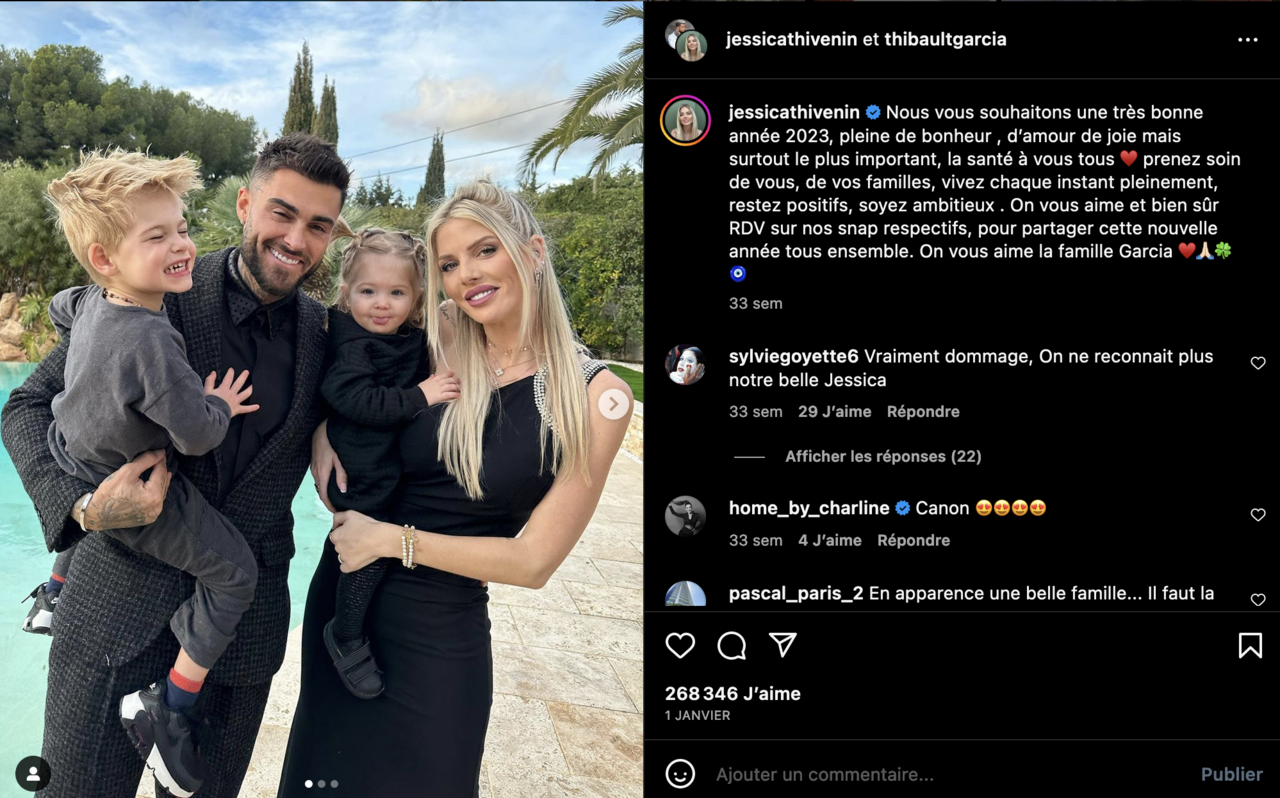Open the comment bubble icon
The image size is (1280, 798).
click(x=732, y=646)
